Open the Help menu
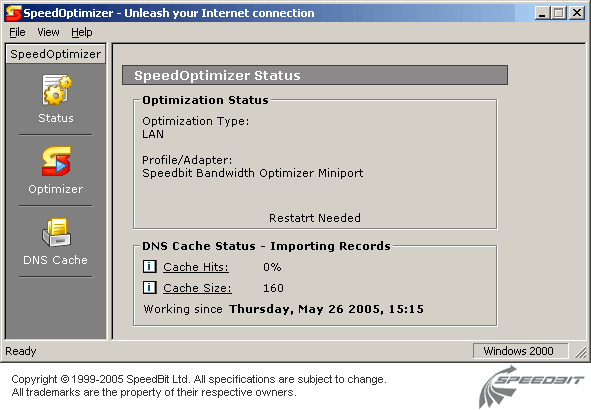Viewport: 591px width, 410px height. [x=82, y=32]
